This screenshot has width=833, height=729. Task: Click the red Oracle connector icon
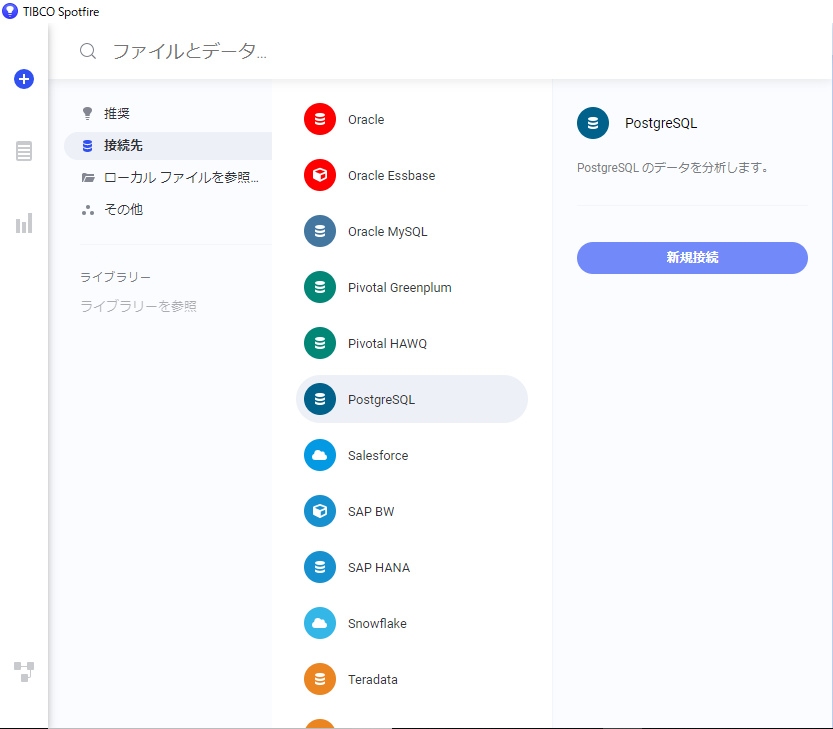(320, 119)
